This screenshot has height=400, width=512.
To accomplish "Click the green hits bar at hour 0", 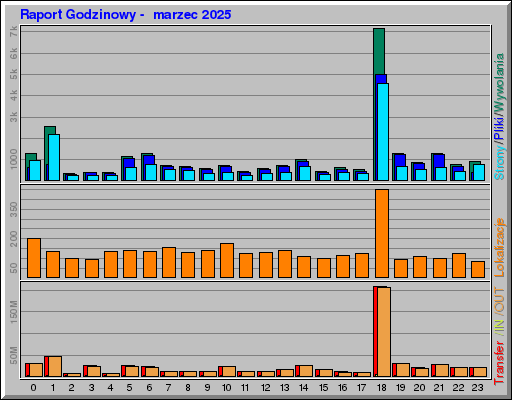I will [x=31, y=157].
